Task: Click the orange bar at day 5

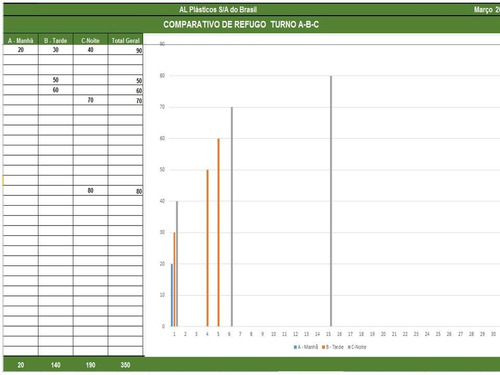Action: (x=219, y=232)
